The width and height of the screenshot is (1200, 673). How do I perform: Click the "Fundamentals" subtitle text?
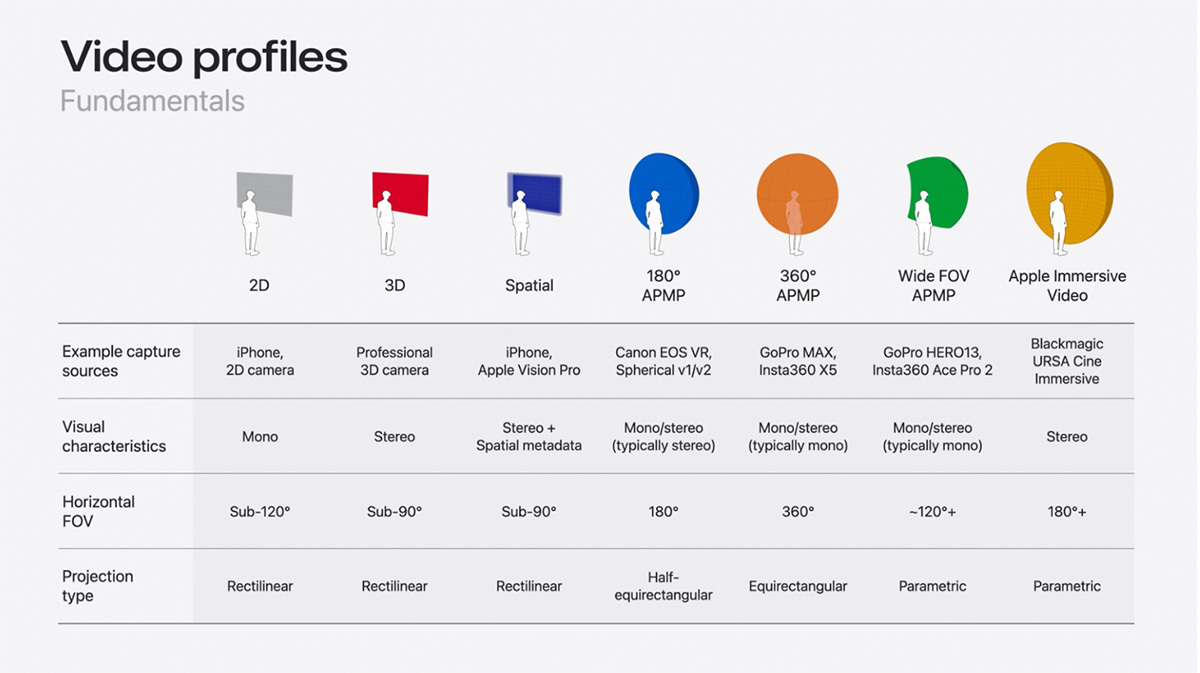[x=152, y=101]
